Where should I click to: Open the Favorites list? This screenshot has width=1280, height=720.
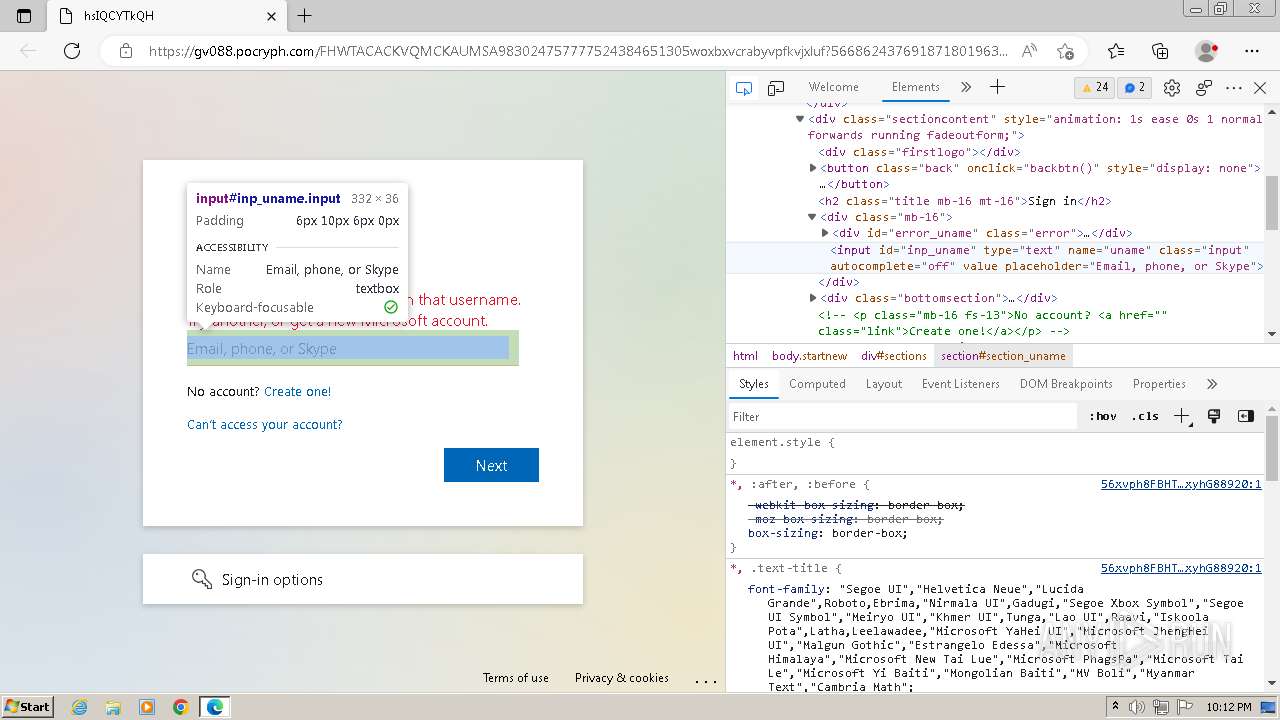point(1116,51)
